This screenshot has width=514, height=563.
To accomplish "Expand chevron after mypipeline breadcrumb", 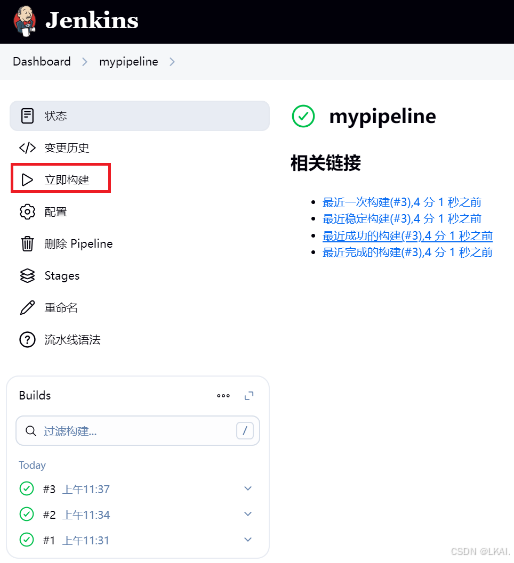I will coord(172,62).
